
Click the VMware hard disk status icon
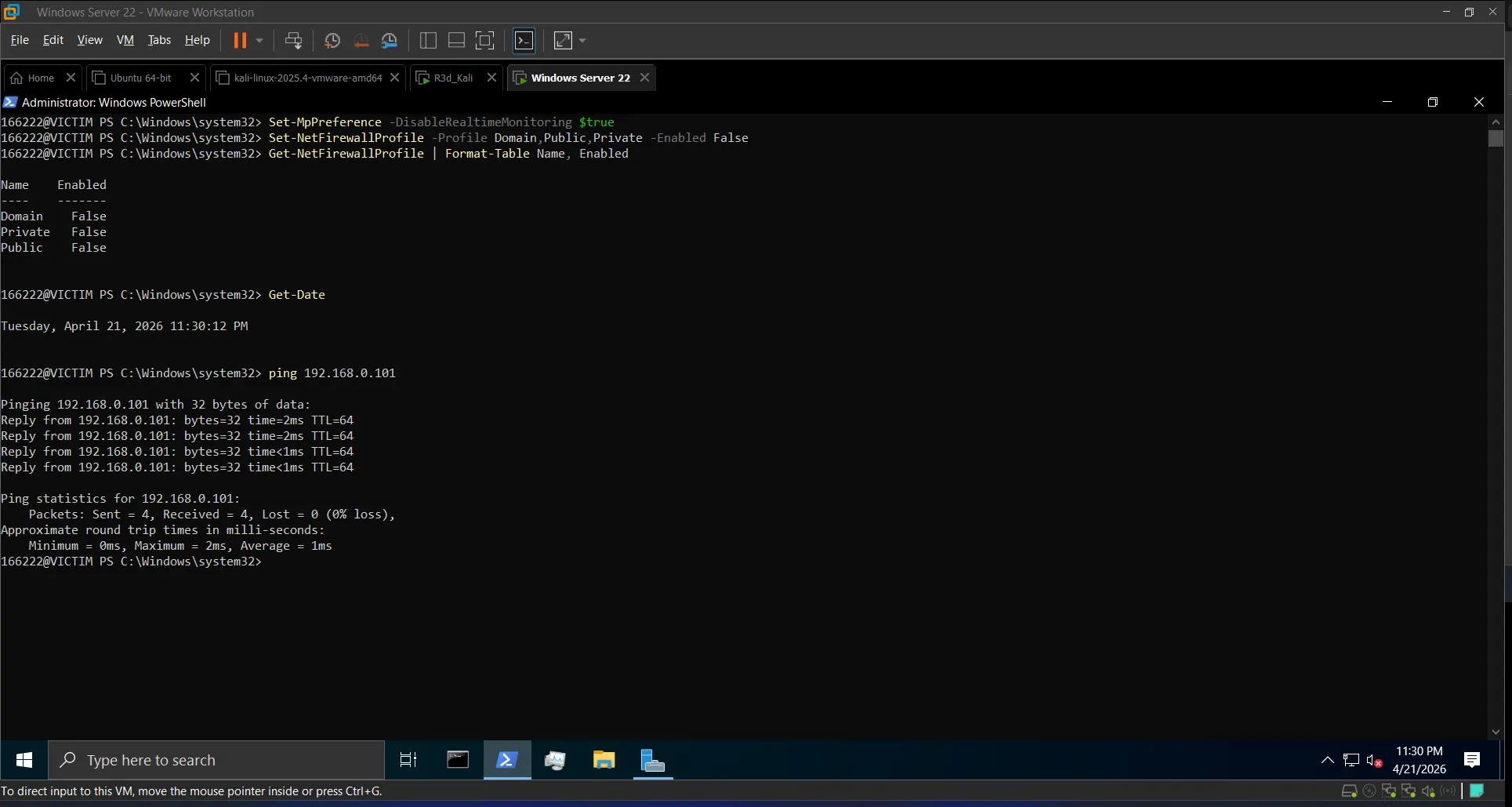[x=1349, y=791]
